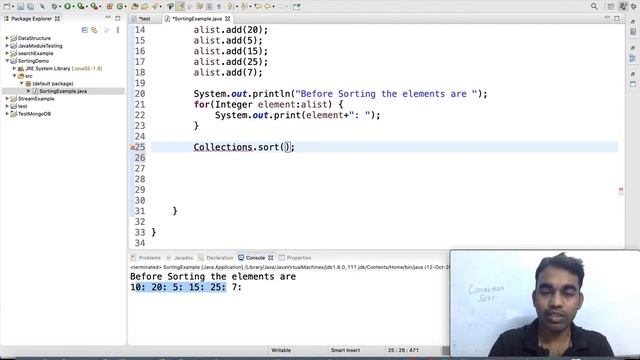Click the Search flashlight toolbar icon

(155, 6)
